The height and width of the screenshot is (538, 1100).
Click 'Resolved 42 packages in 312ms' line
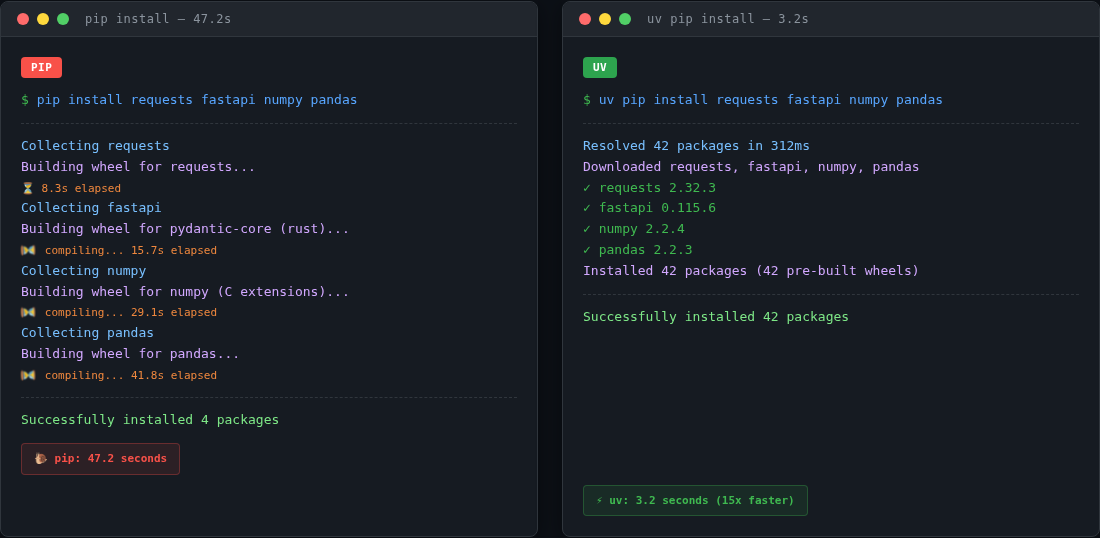(697, 146)
